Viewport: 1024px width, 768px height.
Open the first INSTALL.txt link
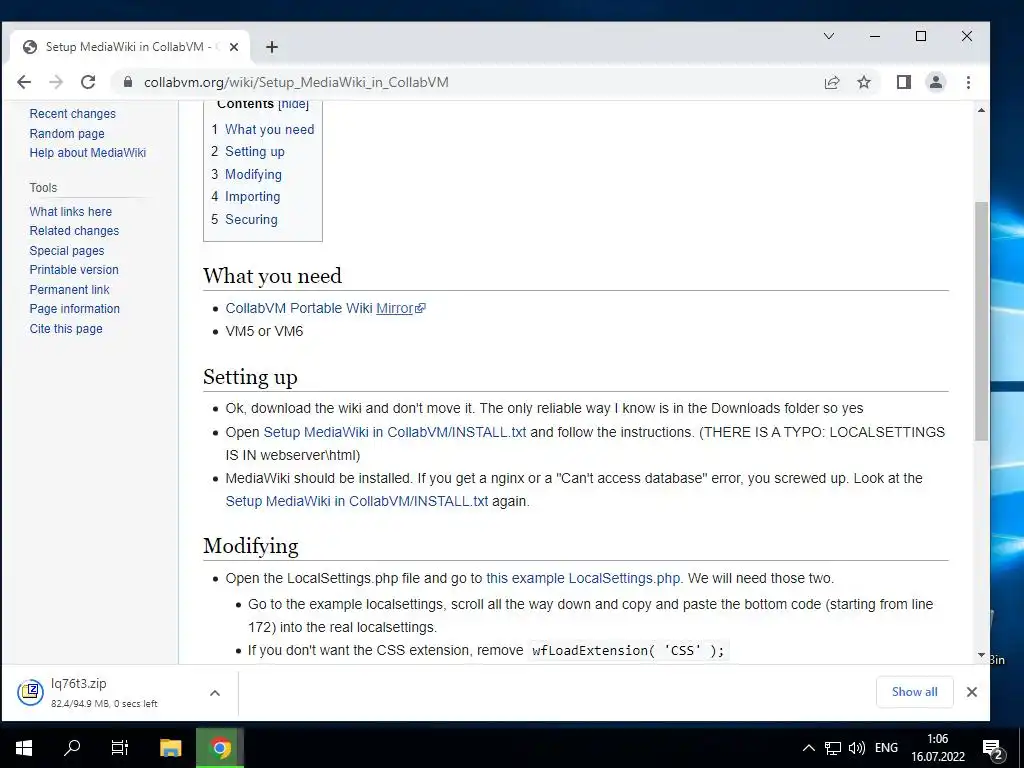(394, 432)
